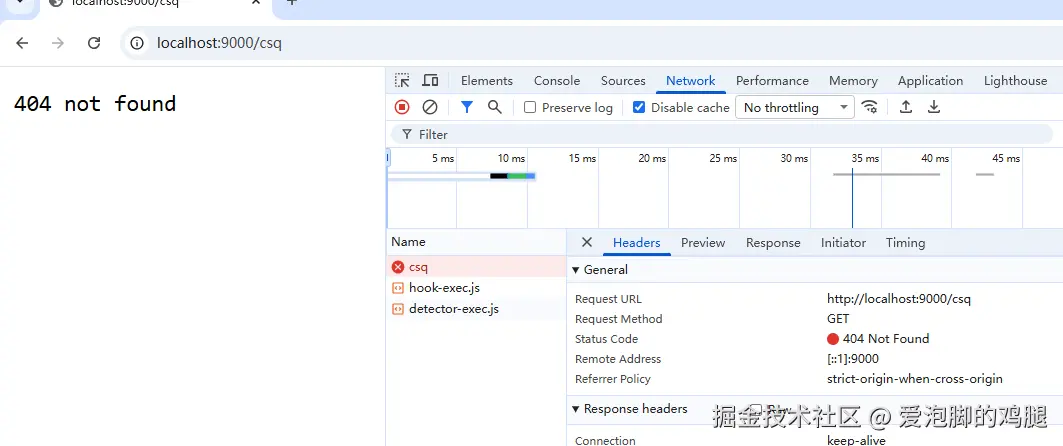
Task: Select detector-exec.js request row
Action: [477, 309]
